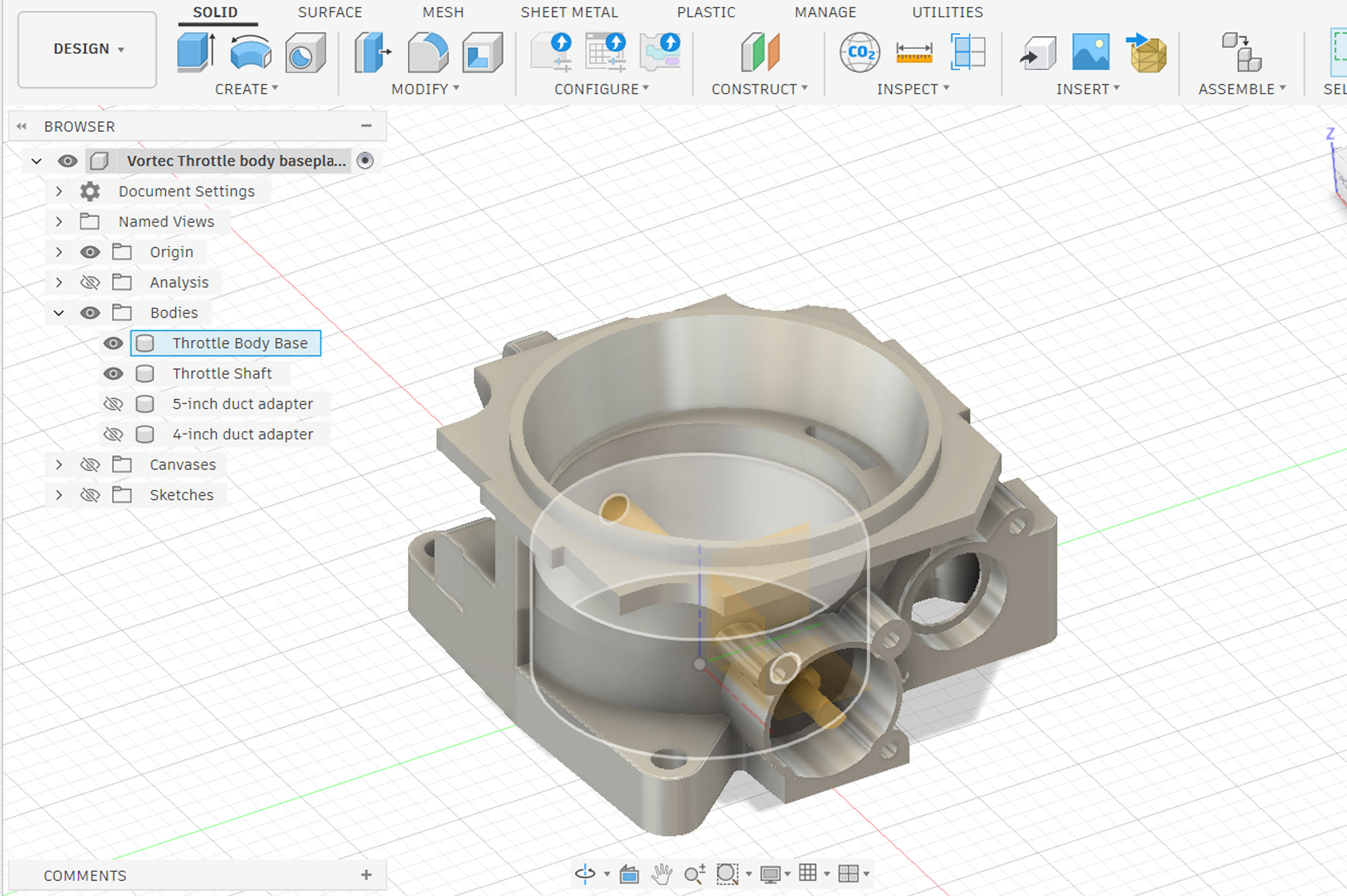Viewport: 1347px width, 896px height.
Task: Select the Orbit navigation tool
Action: point(585,874)
